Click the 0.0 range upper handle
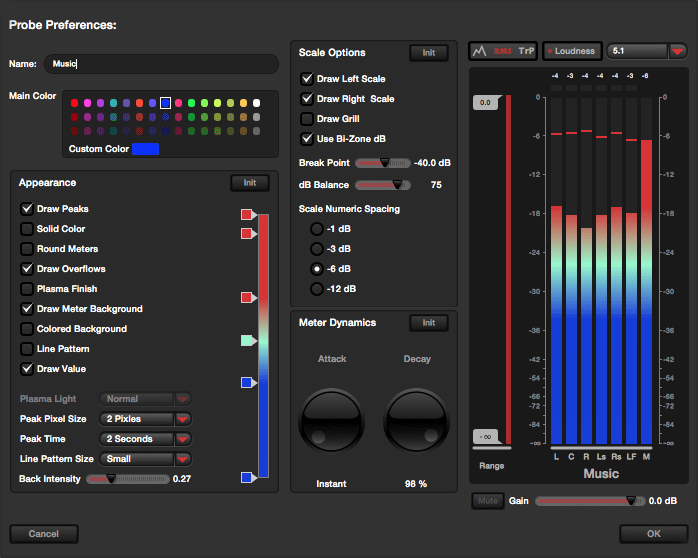The width and height of the screenshot is (698, 558). coord(487,103)
